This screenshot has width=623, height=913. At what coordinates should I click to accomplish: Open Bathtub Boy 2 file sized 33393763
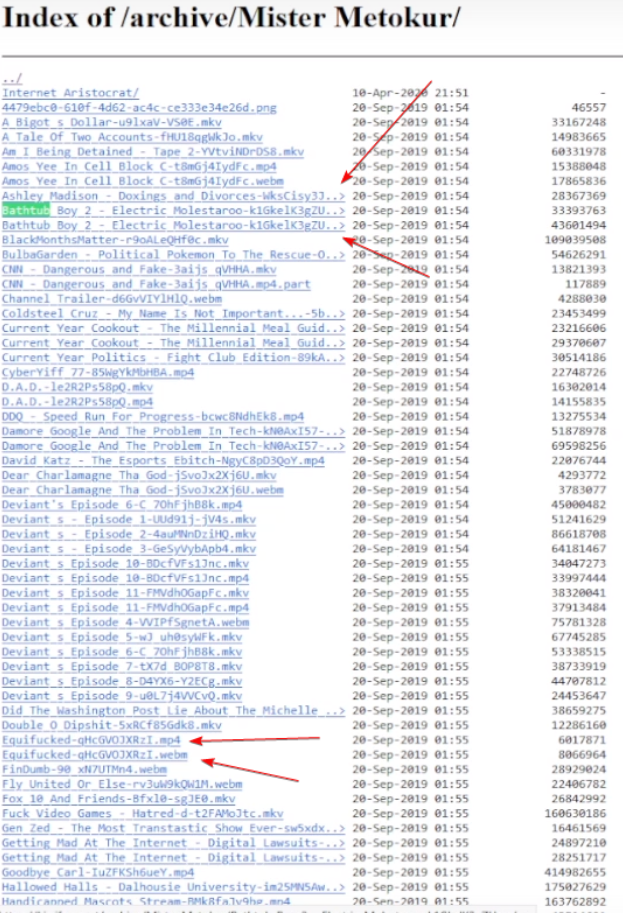click(174, 211)
